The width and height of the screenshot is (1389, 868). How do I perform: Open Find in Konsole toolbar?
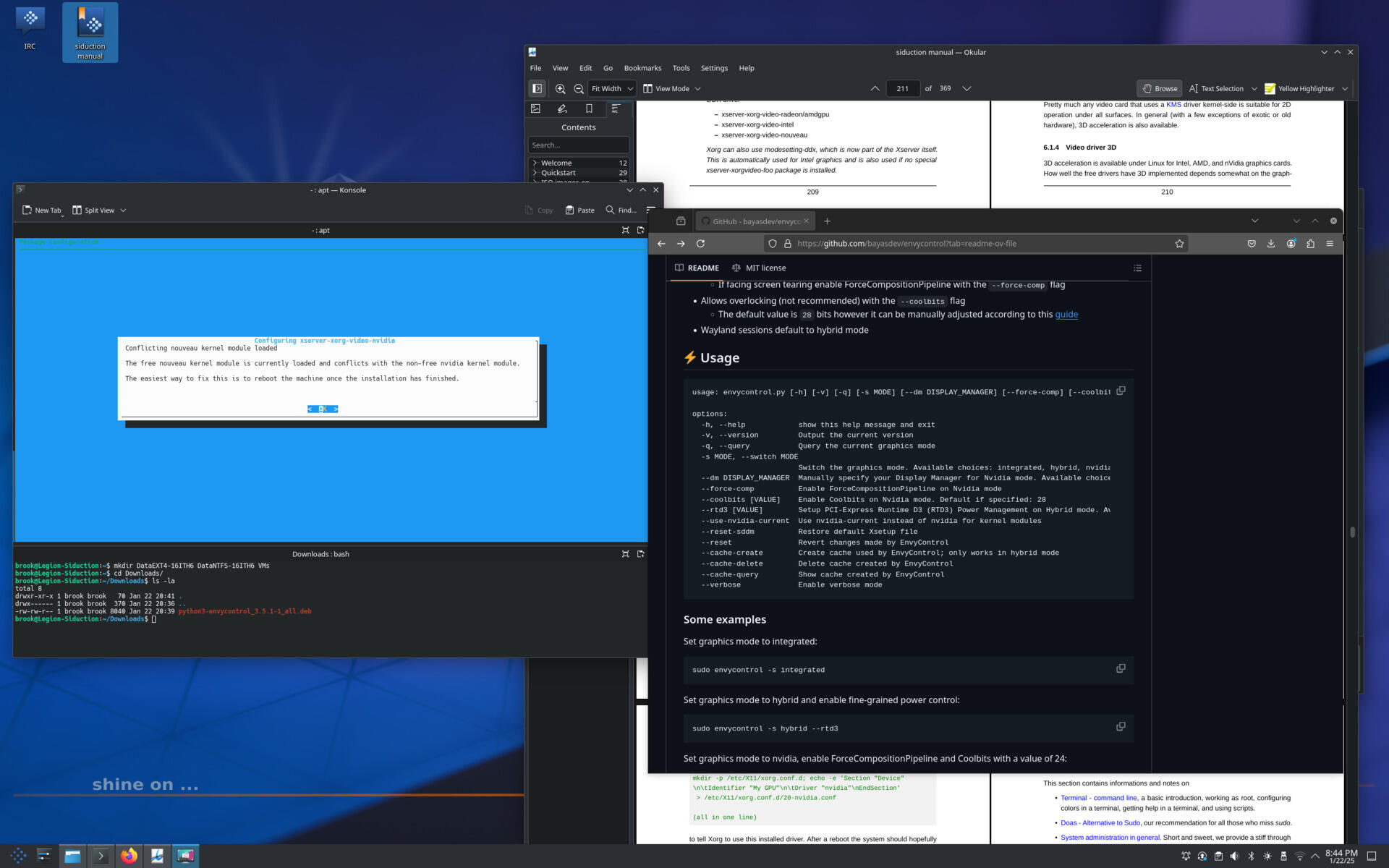[x=621, y=210]
